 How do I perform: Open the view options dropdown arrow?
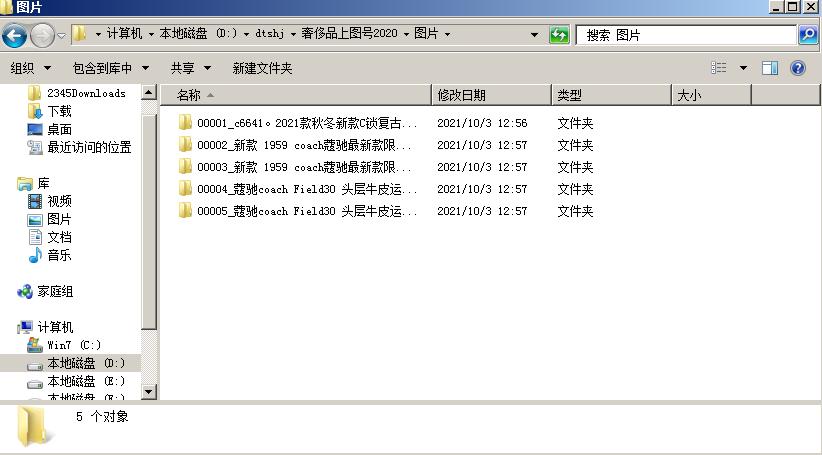(x=743, y=68)
